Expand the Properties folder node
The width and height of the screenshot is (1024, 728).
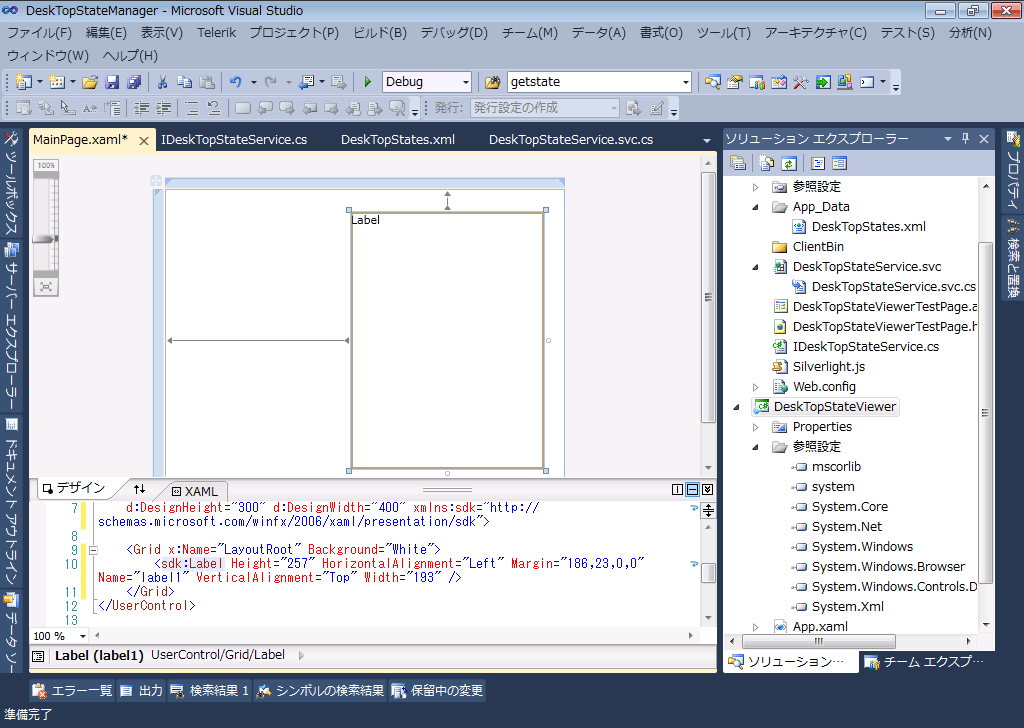(x=756, y=427)
